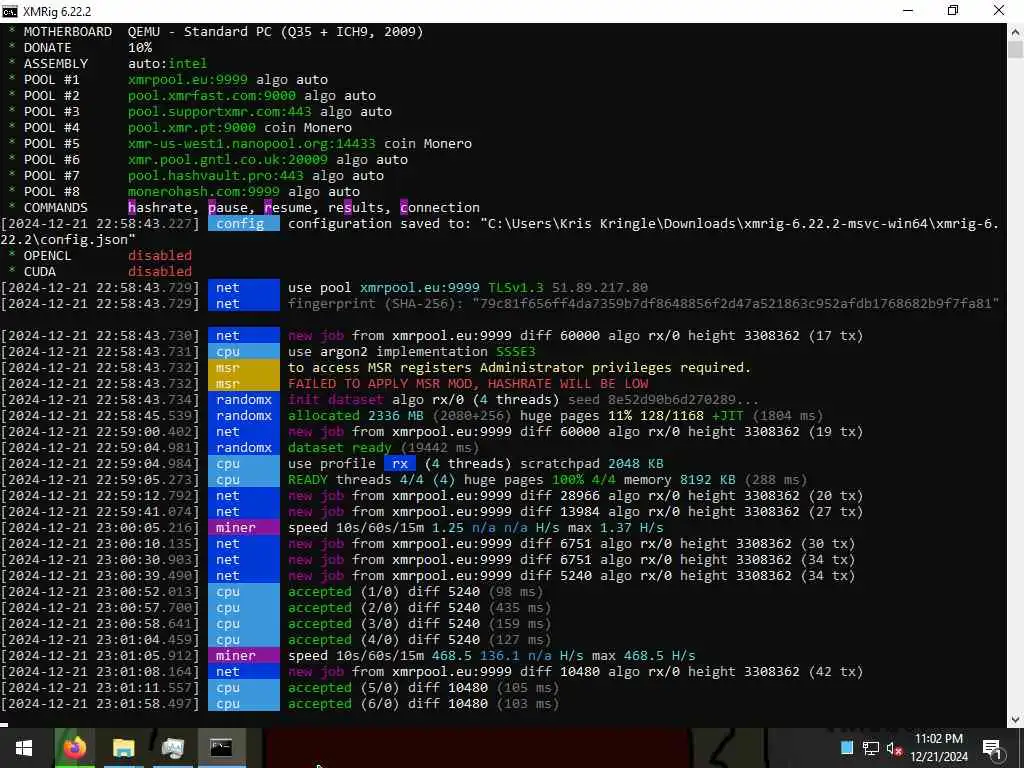
Task: Click the network status tray icon
Action: pyautogui.click(x=871, y=748)
